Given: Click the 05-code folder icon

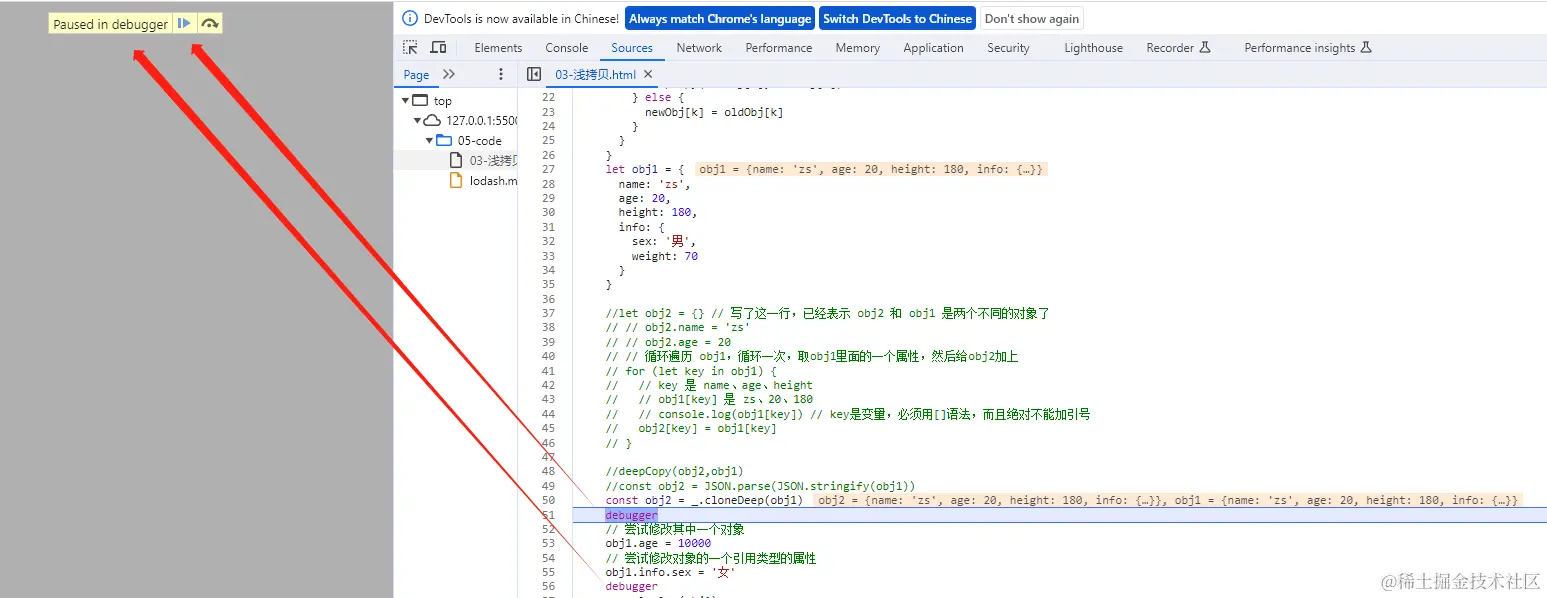Looking at the screenshot, I should [444, 140].
